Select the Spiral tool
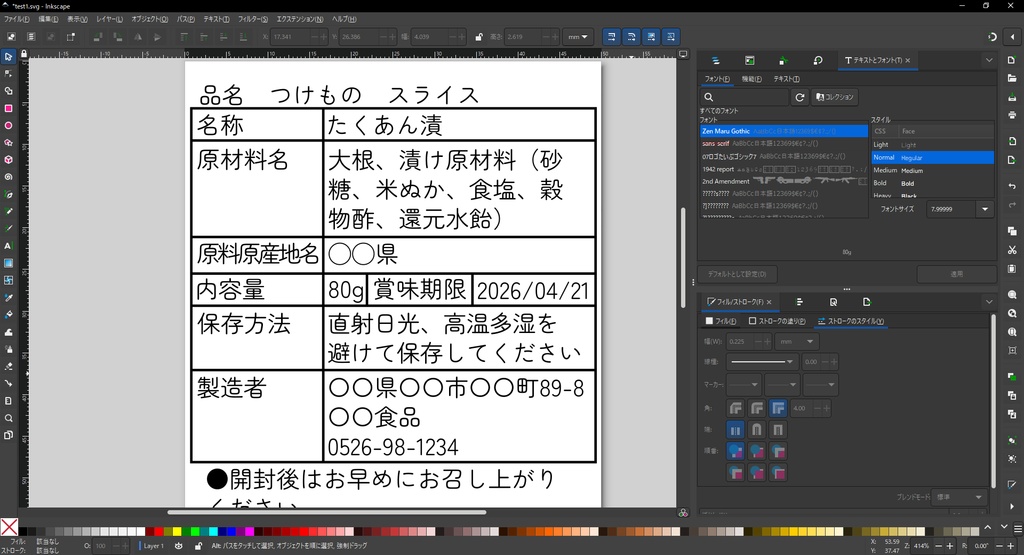1024x555 pixels. [x=8, y=177]
